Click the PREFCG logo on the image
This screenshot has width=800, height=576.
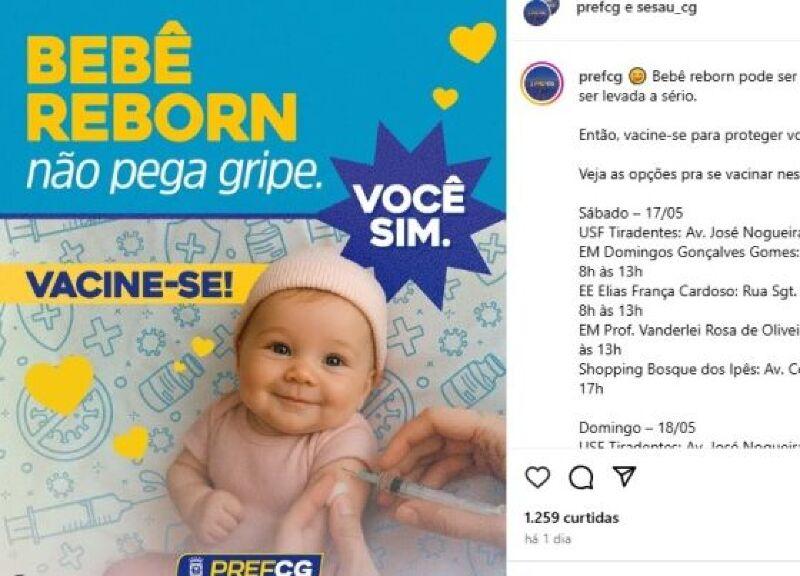(251, 565)
